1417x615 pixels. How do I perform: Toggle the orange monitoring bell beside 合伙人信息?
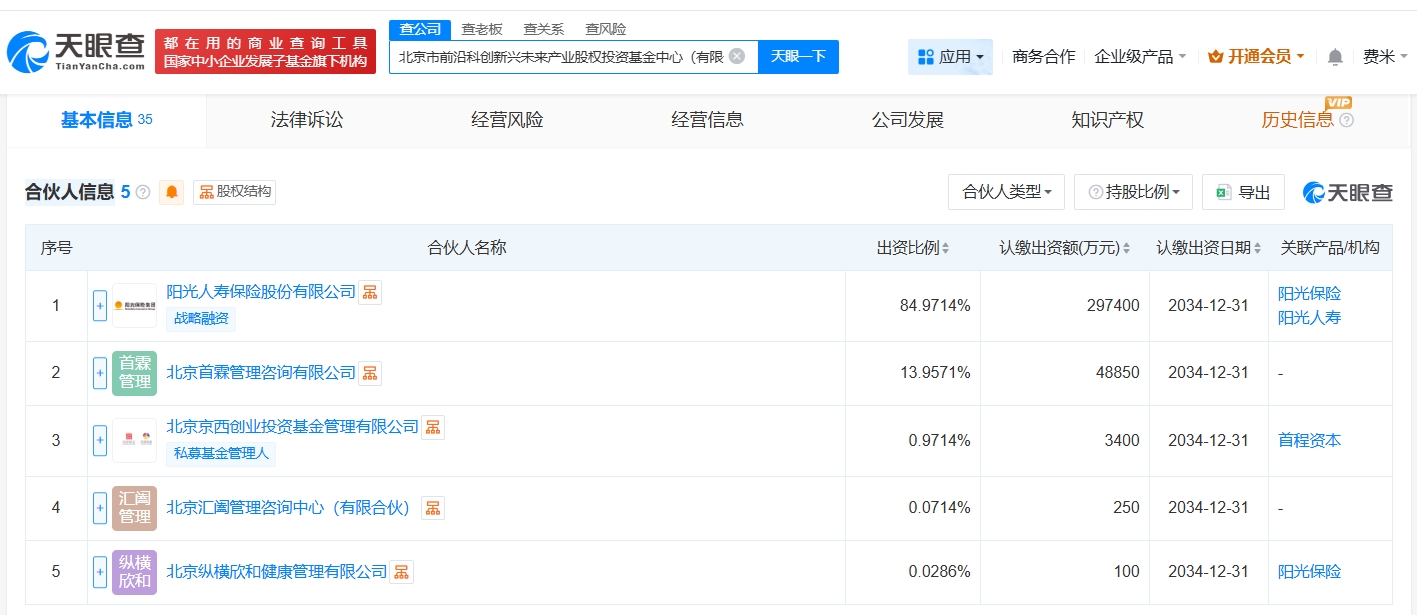click(x=173, y=192)
